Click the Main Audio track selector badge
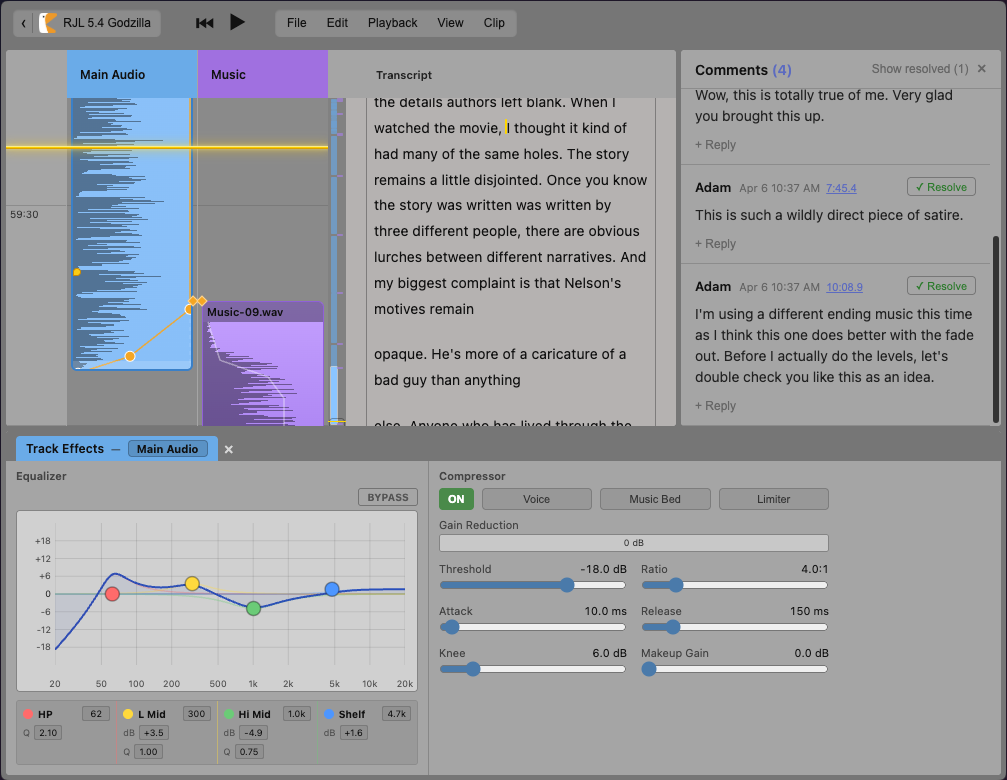Viewport: 1007px width, 780px height. click(x=168, y=449)
